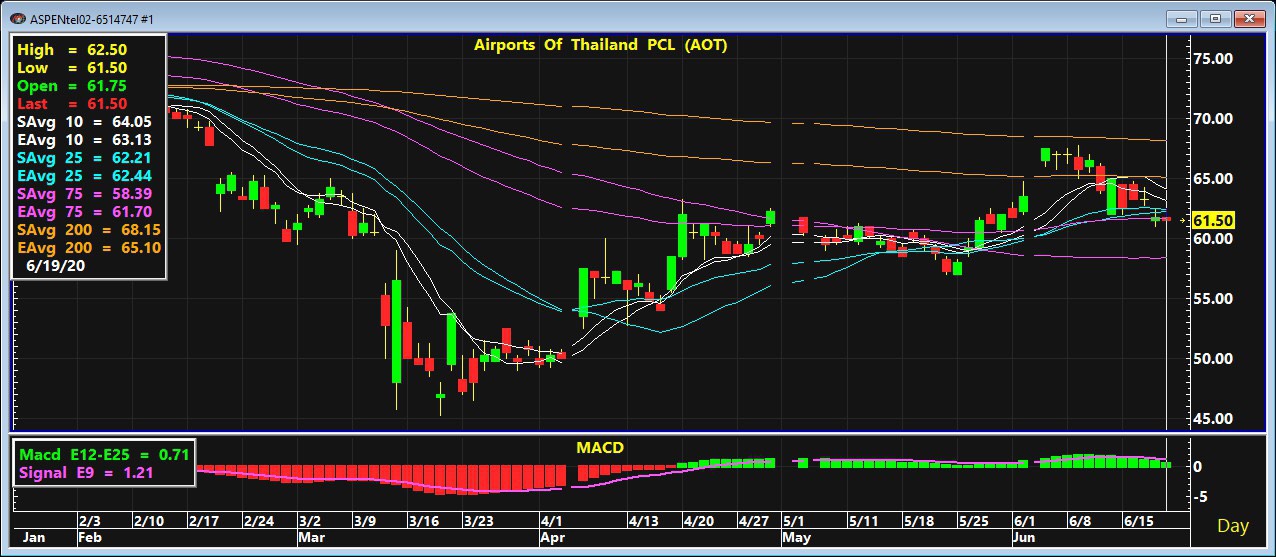Screen dimensions: 1276x557
Task: Click the 4/20 date marker
Action: pos(699,522)
